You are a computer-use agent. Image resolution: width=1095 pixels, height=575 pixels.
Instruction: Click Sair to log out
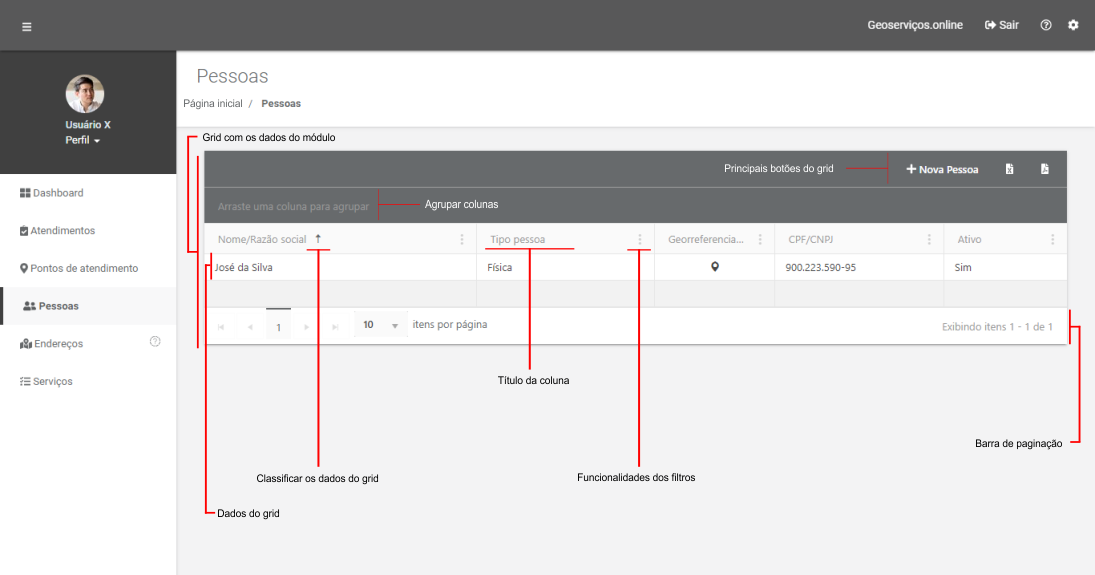point(1002,25)
